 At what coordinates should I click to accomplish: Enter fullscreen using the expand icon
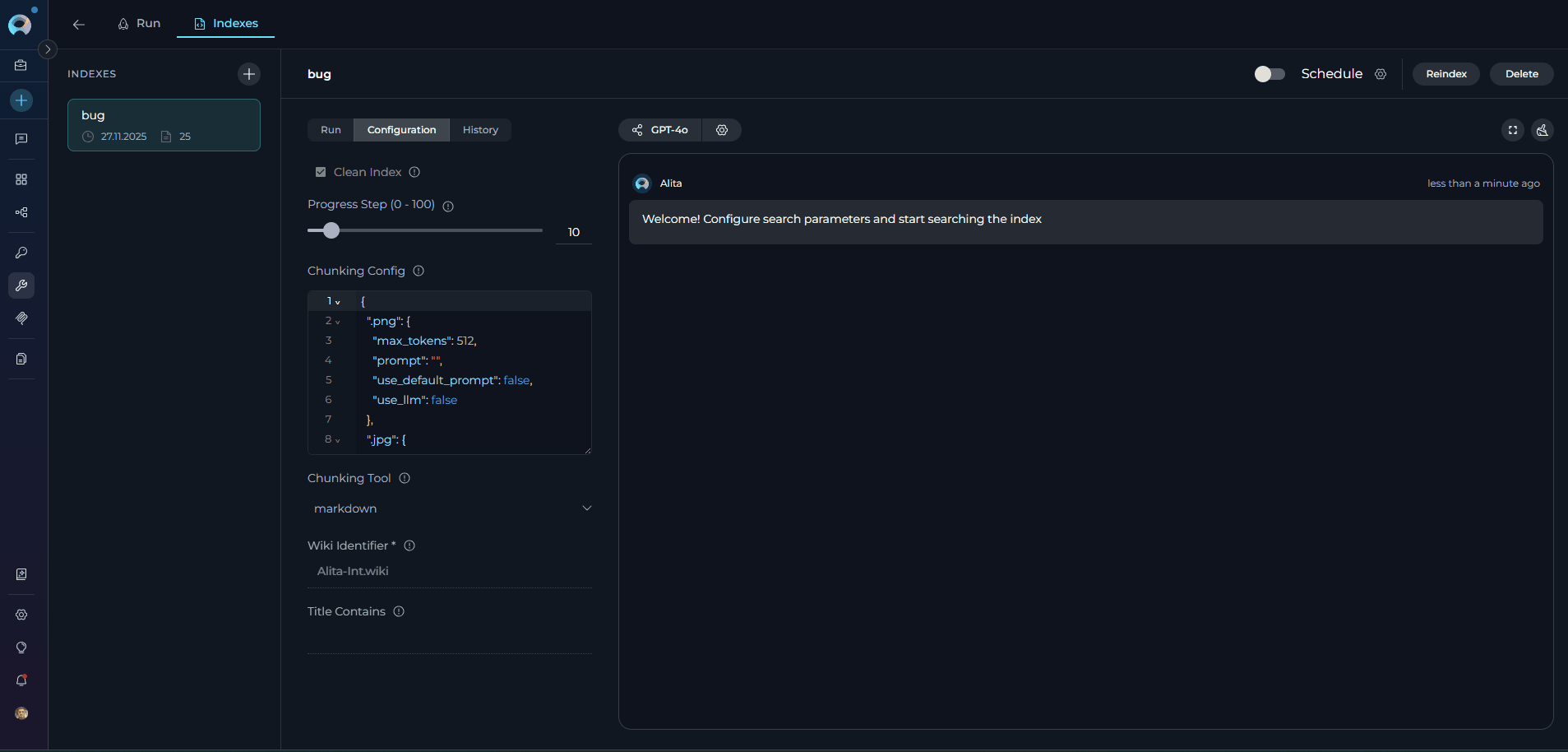click(x=1512, y=130)
